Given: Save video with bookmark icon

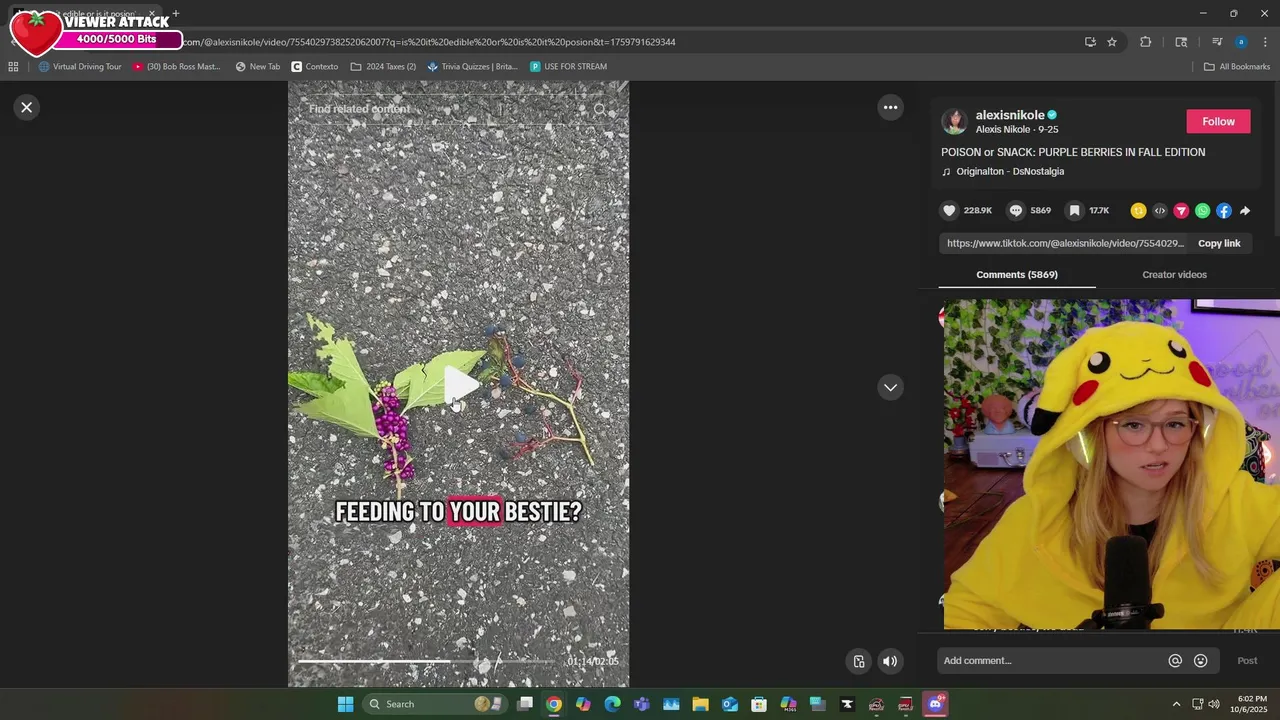Looking at the screenshot, I should pyautogui.click(x=1074, y=210).
